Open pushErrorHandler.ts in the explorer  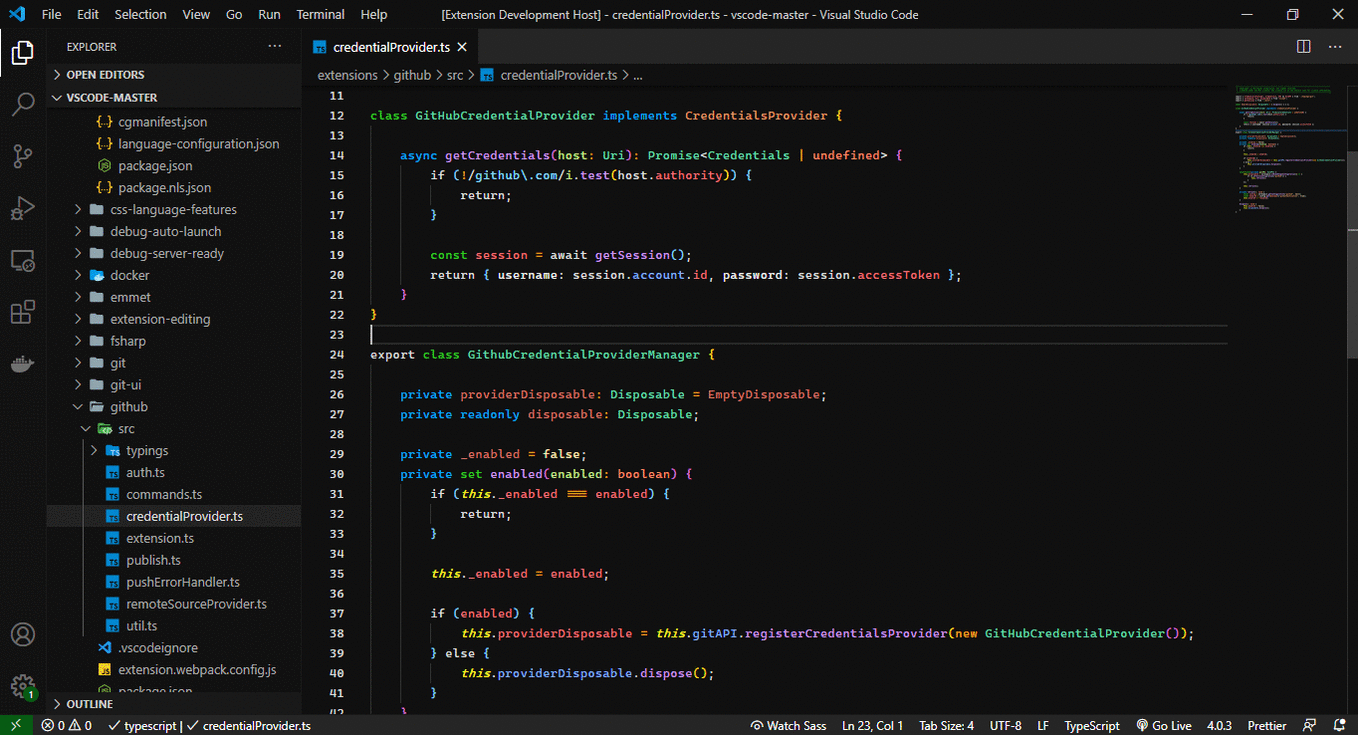point(174,582)
